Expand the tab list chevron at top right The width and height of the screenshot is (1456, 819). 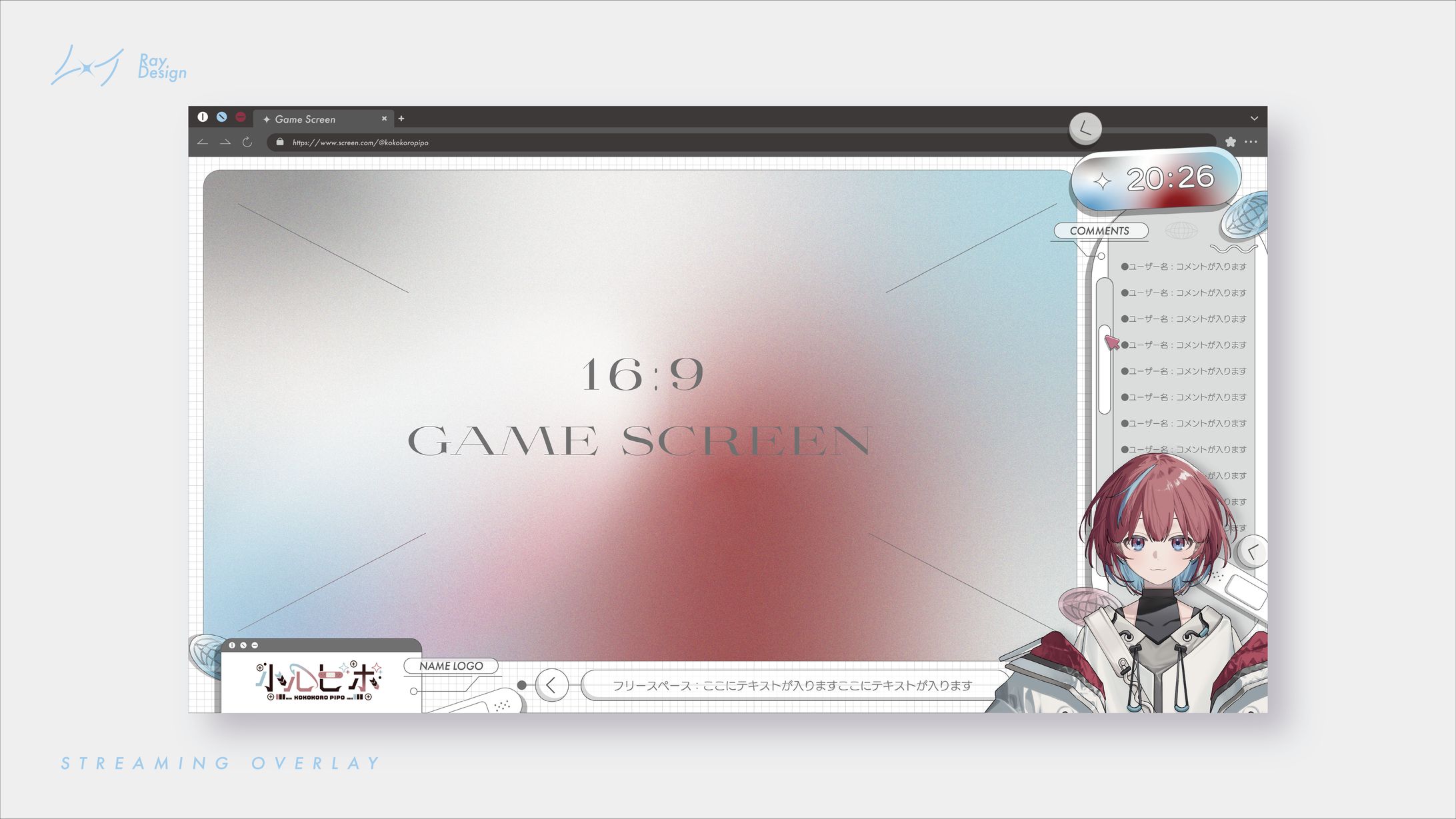[x=1254, y=119]
